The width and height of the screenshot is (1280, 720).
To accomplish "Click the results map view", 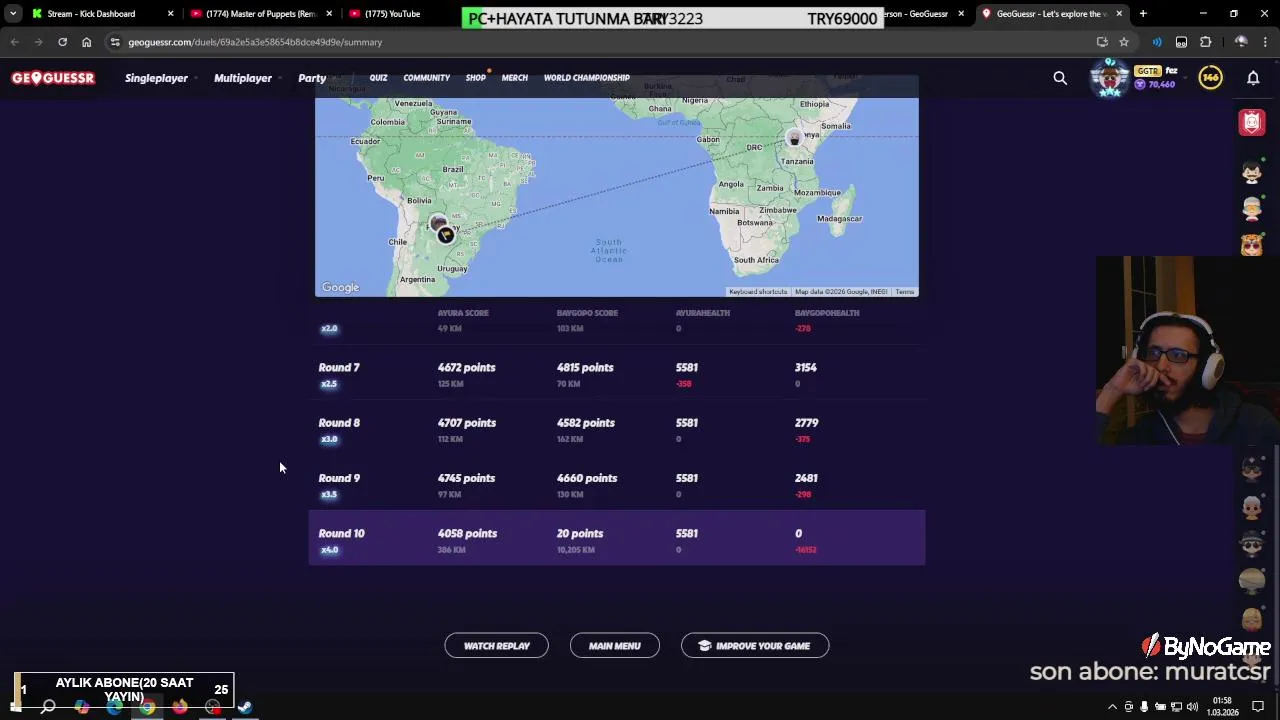I will [617, 188].
